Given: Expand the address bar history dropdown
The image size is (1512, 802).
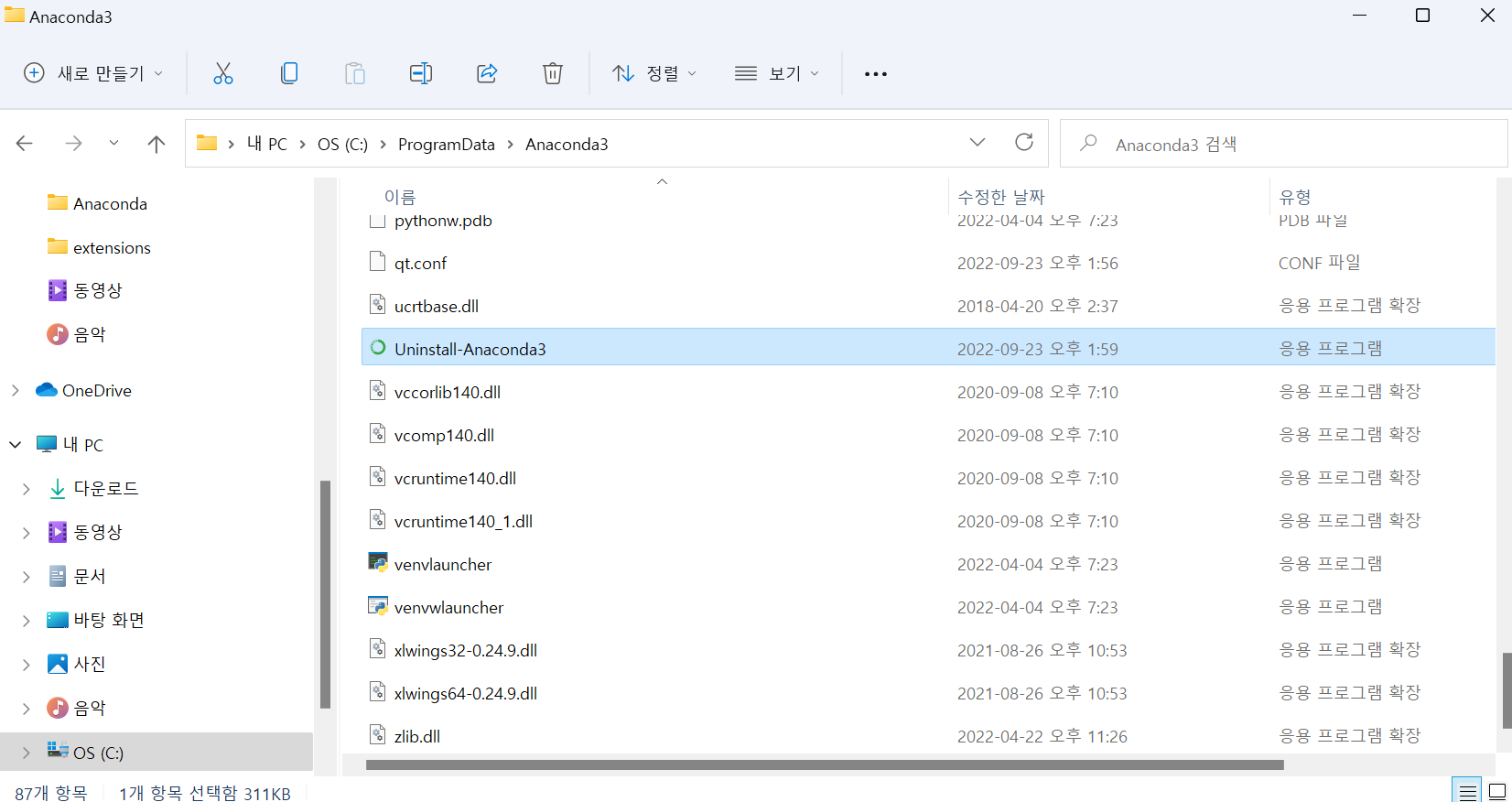Looking at the screenshot, I should [977, 142].
